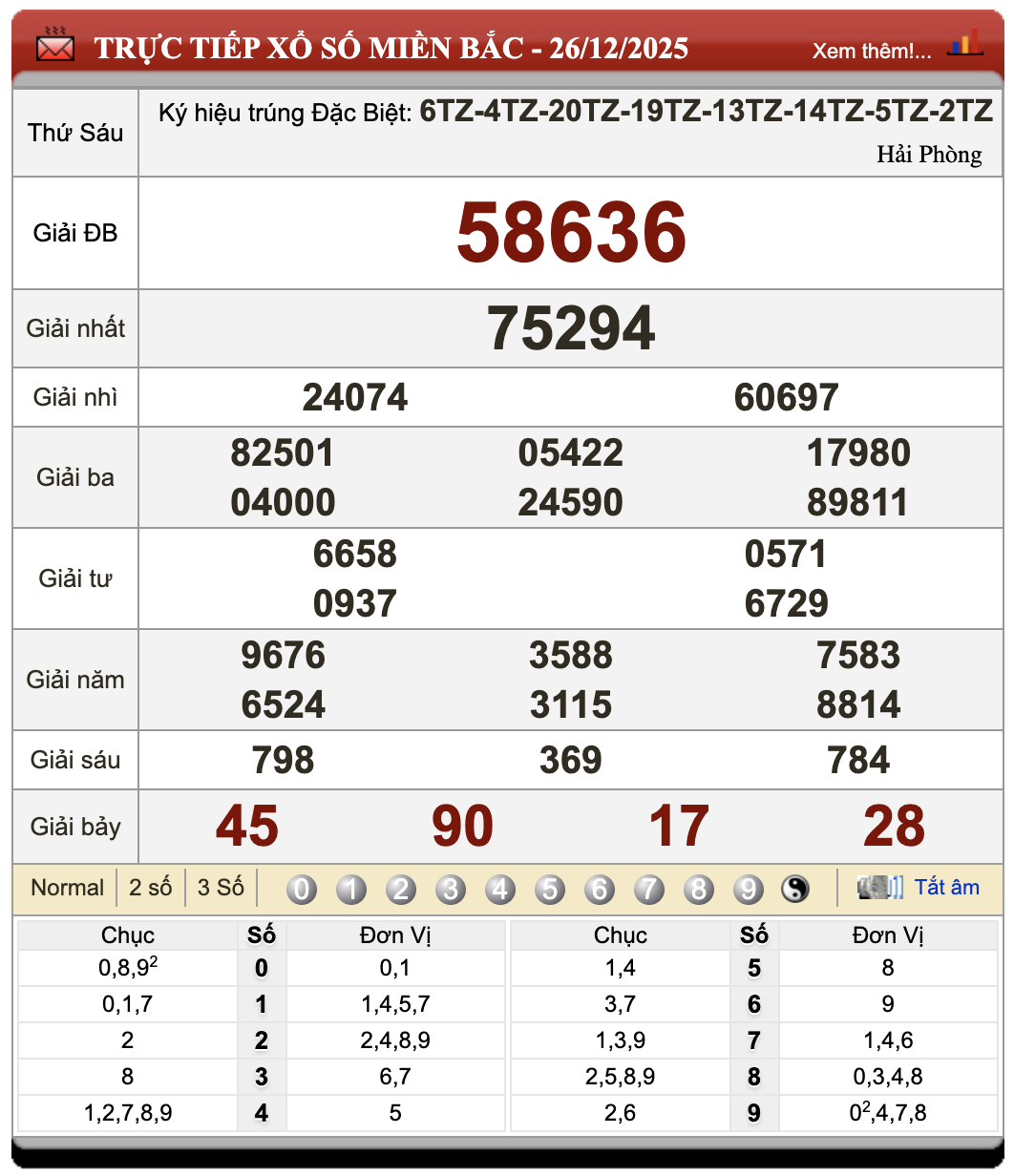Click the Giải bảy number 45
The image size is (1014, 1176).
pyautogui.click(x=247, y=827)
